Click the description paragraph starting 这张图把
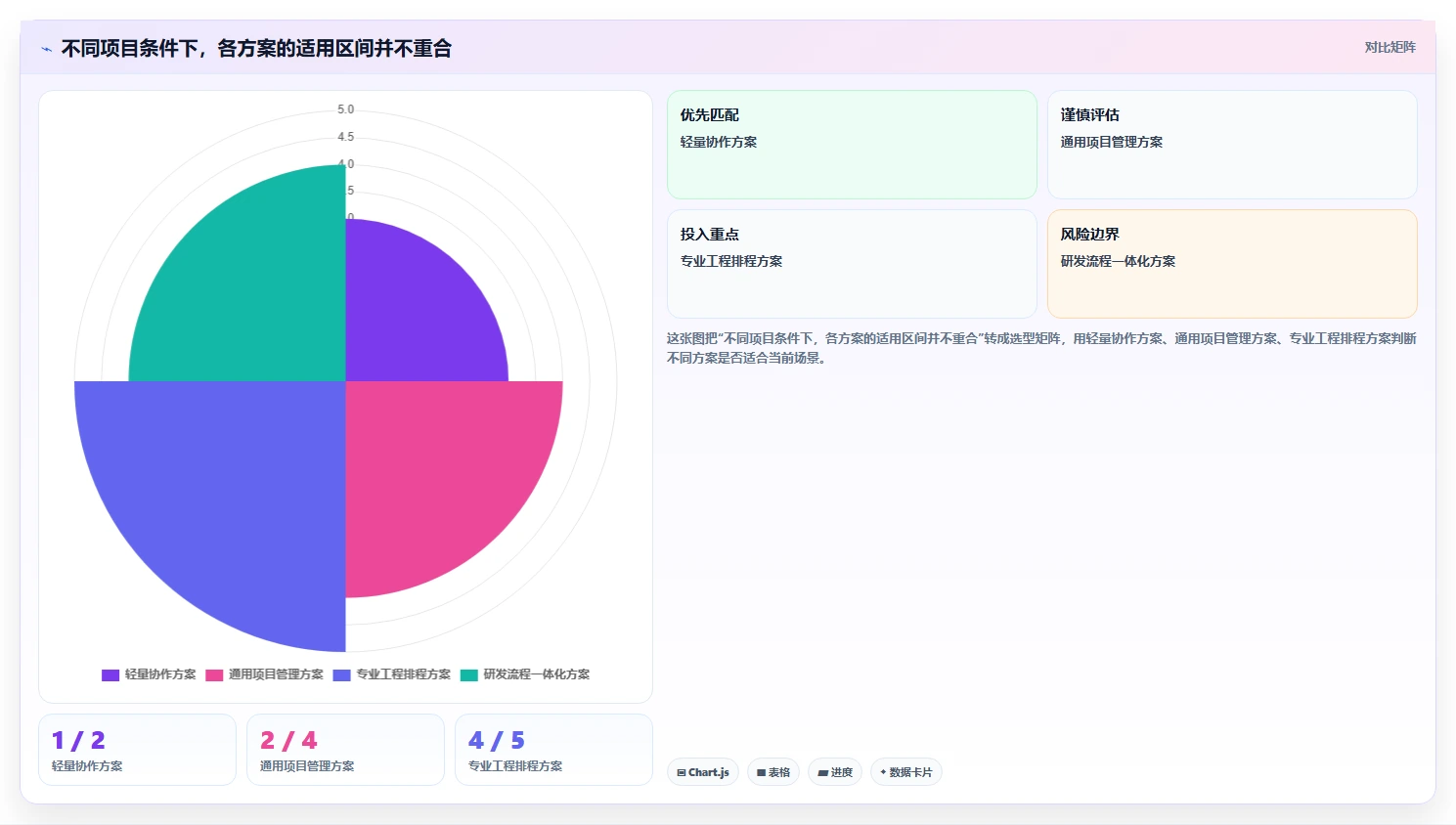This screenshot has width=1456, height=825. pos(1041,348)
